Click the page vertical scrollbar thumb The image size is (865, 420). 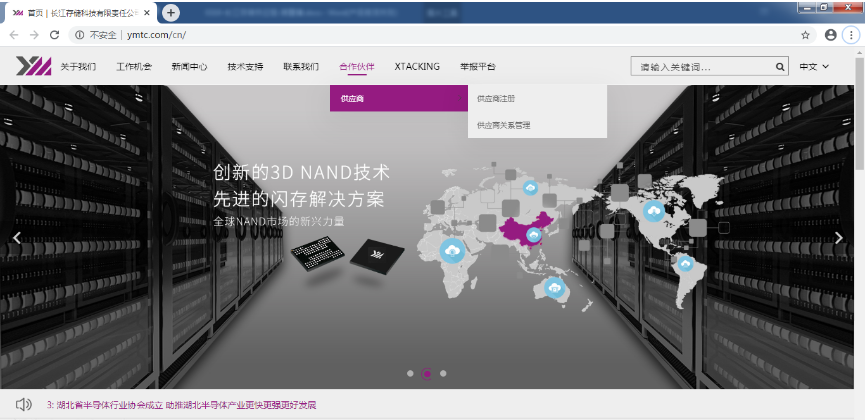pos(859,113)
